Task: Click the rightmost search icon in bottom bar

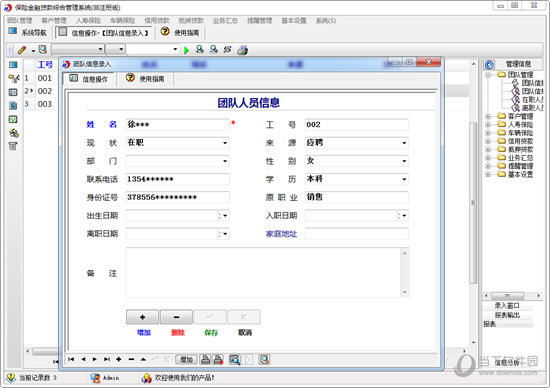Action: 264,359
